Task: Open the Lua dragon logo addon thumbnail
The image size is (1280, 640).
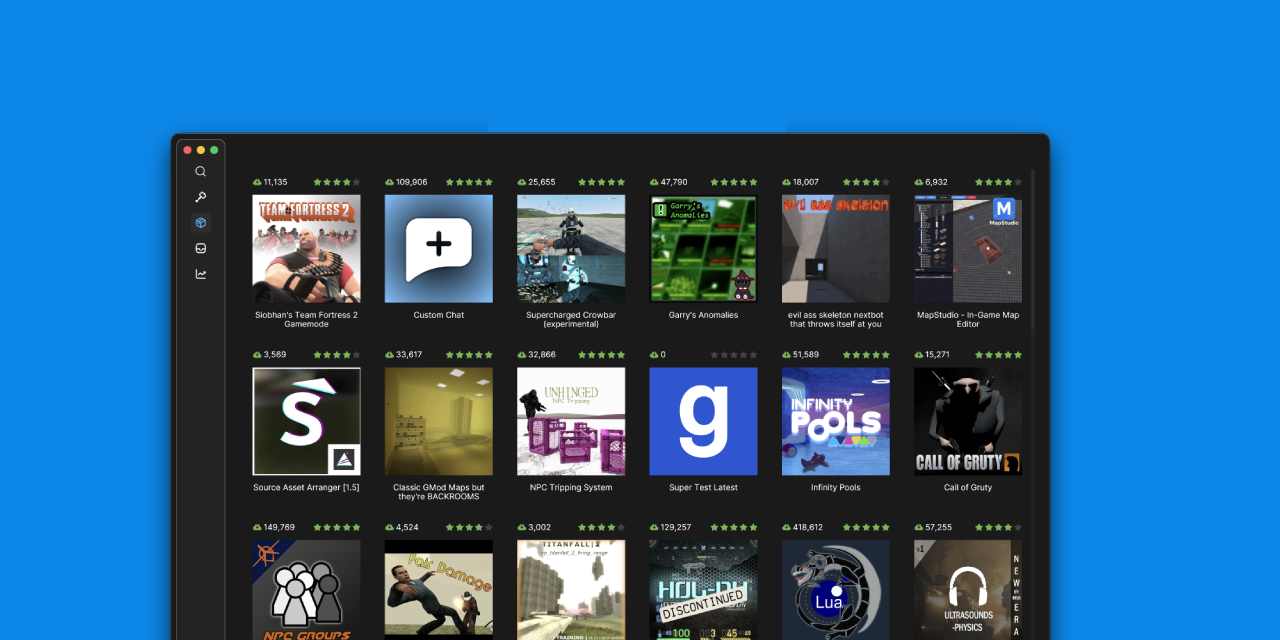Action: point(836,590)
